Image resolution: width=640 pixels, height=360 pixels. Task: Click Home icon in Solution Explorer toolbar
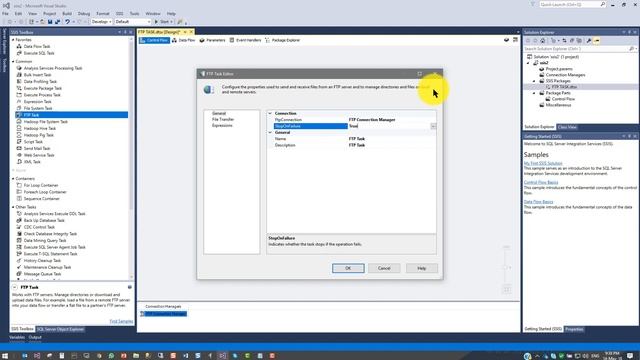point(542,41)
